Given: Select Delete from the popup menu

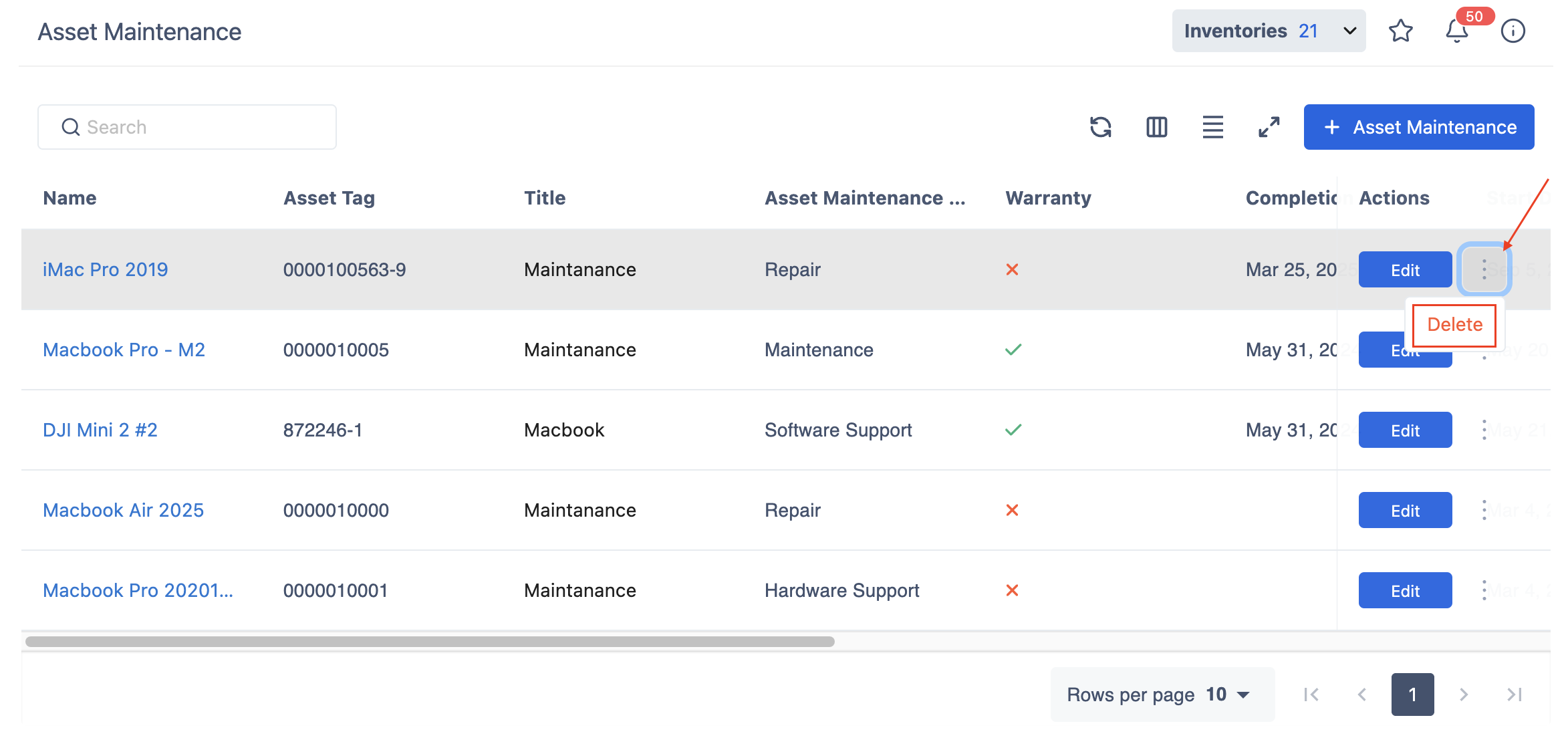Looking at the screenshot, I should click(1454, 325).
